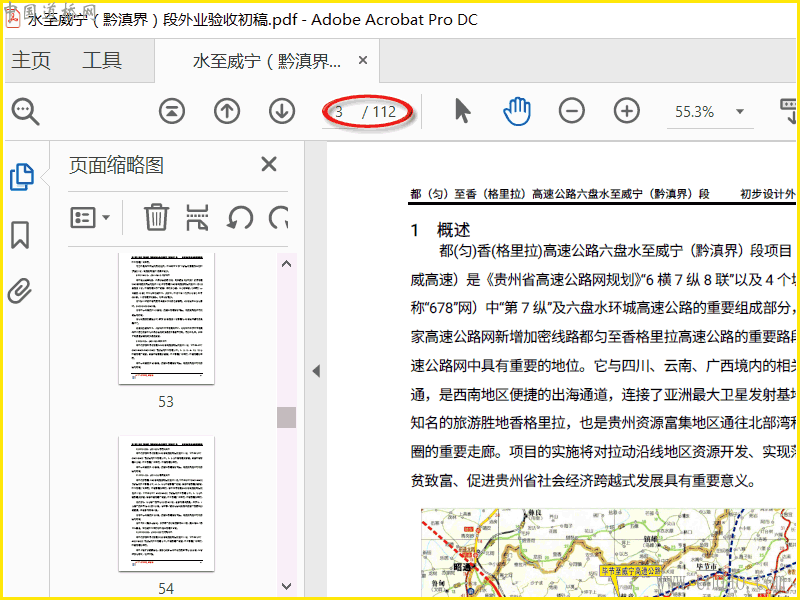The height and width of the screenshot is (600, 800).
Task: Activate the hand pan tool
Action: click(x=517, y=111)
